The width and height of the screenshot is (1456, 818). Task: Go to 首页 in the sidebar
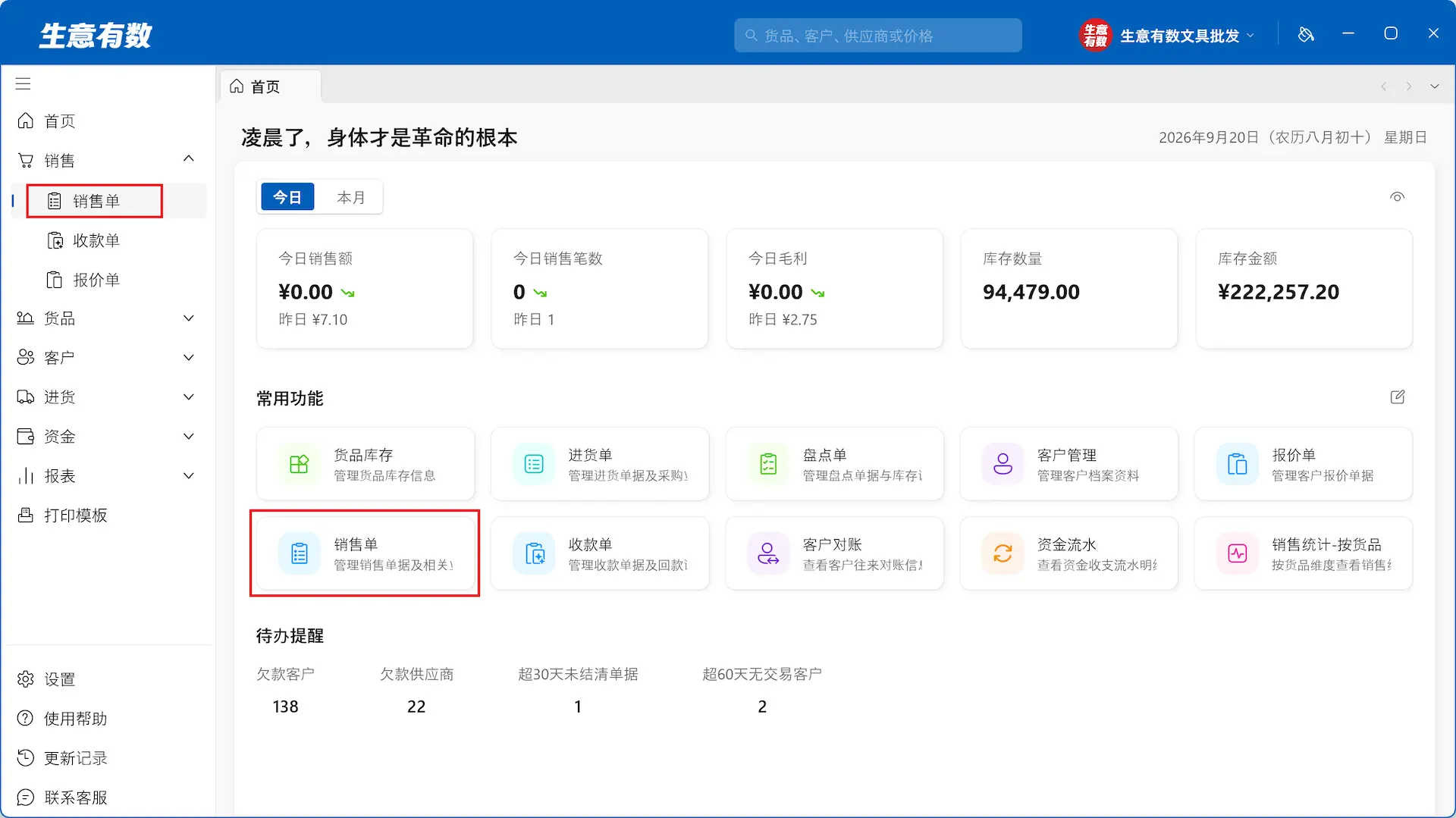tap(109, 121)
